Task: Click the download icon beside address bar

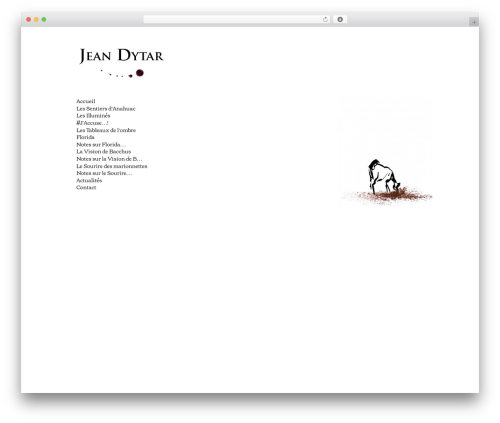Action: 340,20
